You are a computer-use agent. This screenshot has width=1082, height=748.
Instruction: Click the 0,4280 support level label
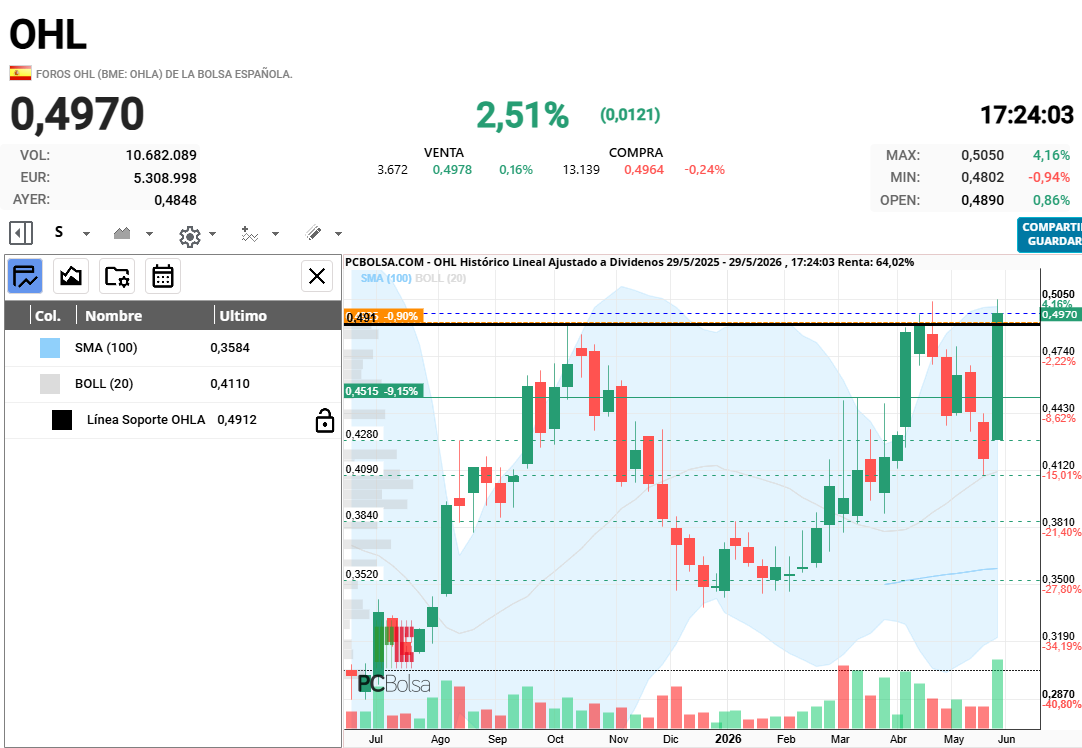point(362,434)
